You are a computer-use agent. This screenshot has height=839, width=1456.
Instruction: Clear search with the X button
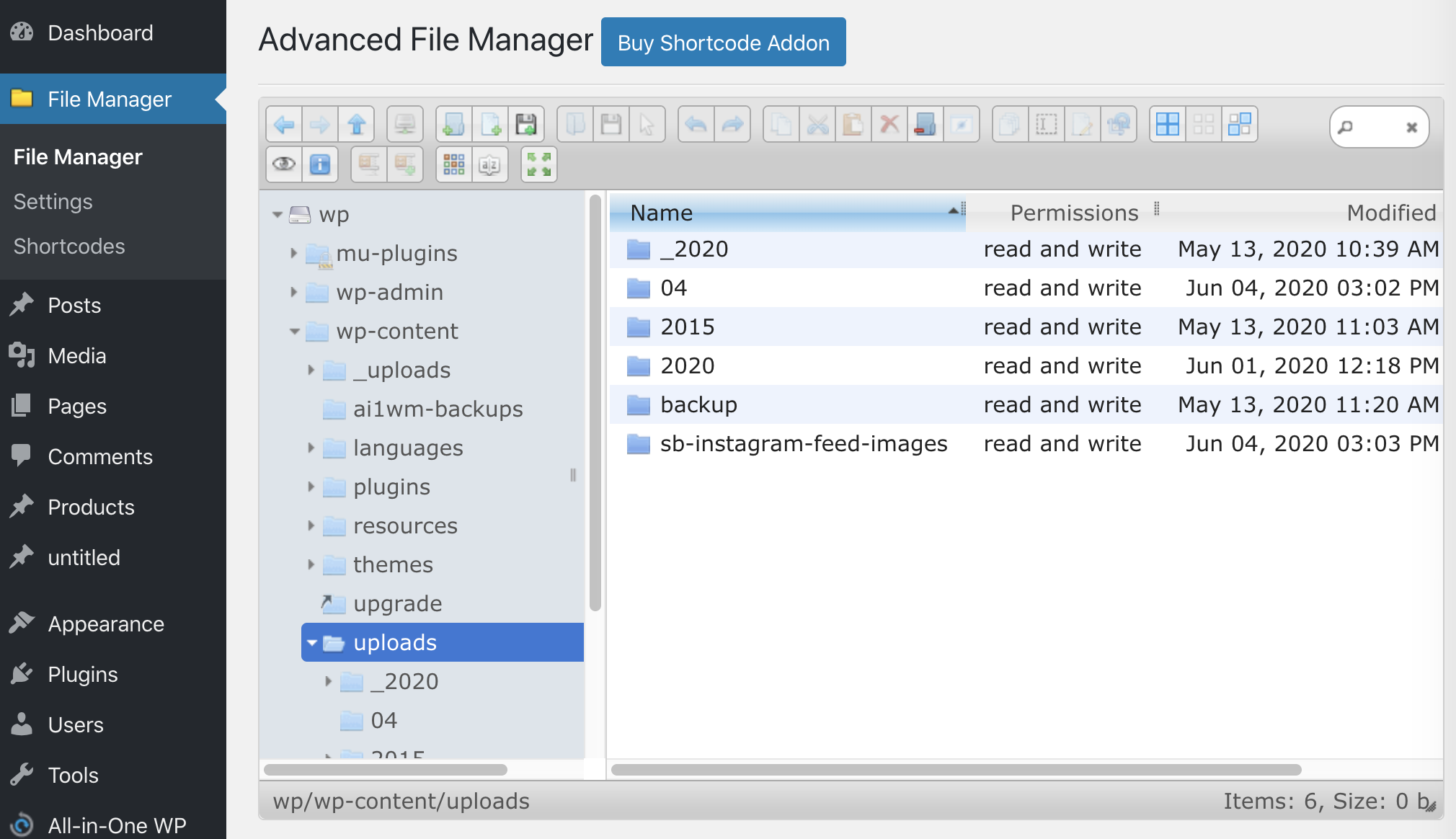[x=1412, y=128]
